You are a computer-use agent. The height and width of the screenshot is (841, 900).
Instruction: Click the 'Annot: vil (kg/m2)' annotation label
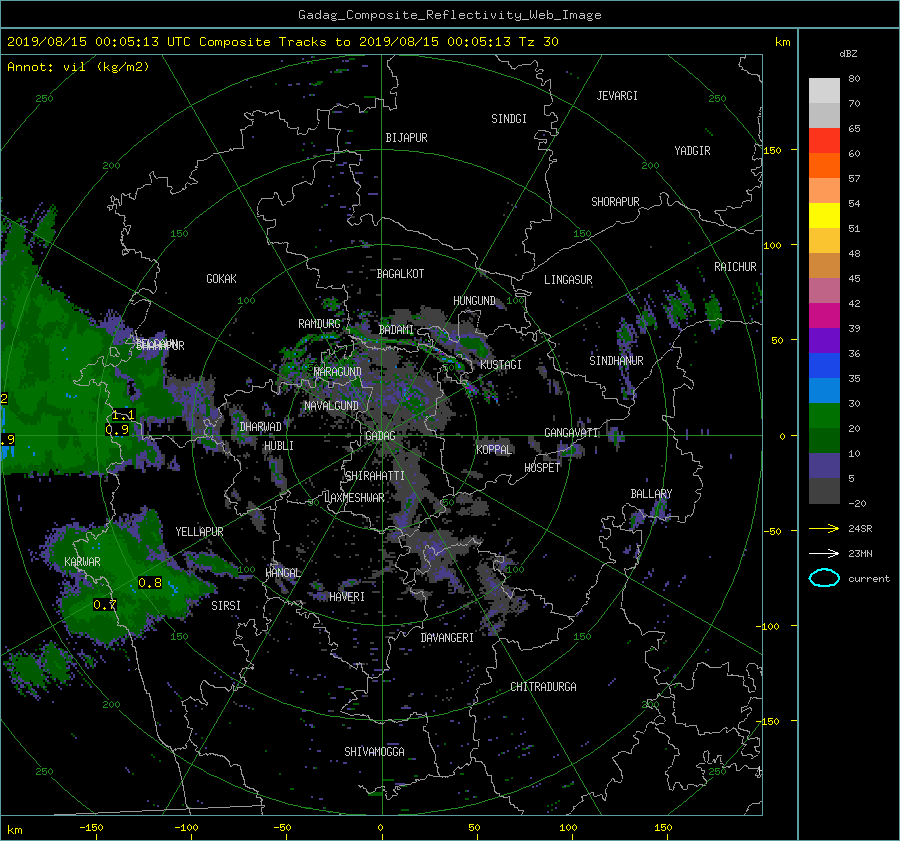[x=78, y=67]
